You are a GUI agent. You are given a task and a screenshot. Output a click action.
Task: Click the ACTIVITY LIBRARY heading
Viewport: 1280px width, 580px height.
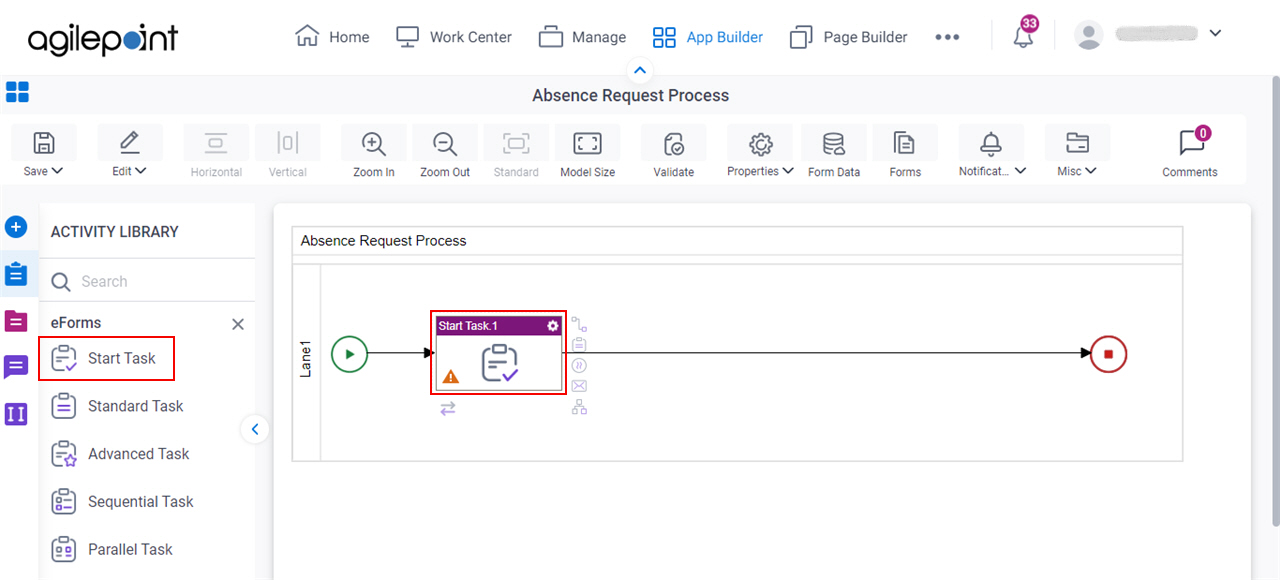coord(115,231)
